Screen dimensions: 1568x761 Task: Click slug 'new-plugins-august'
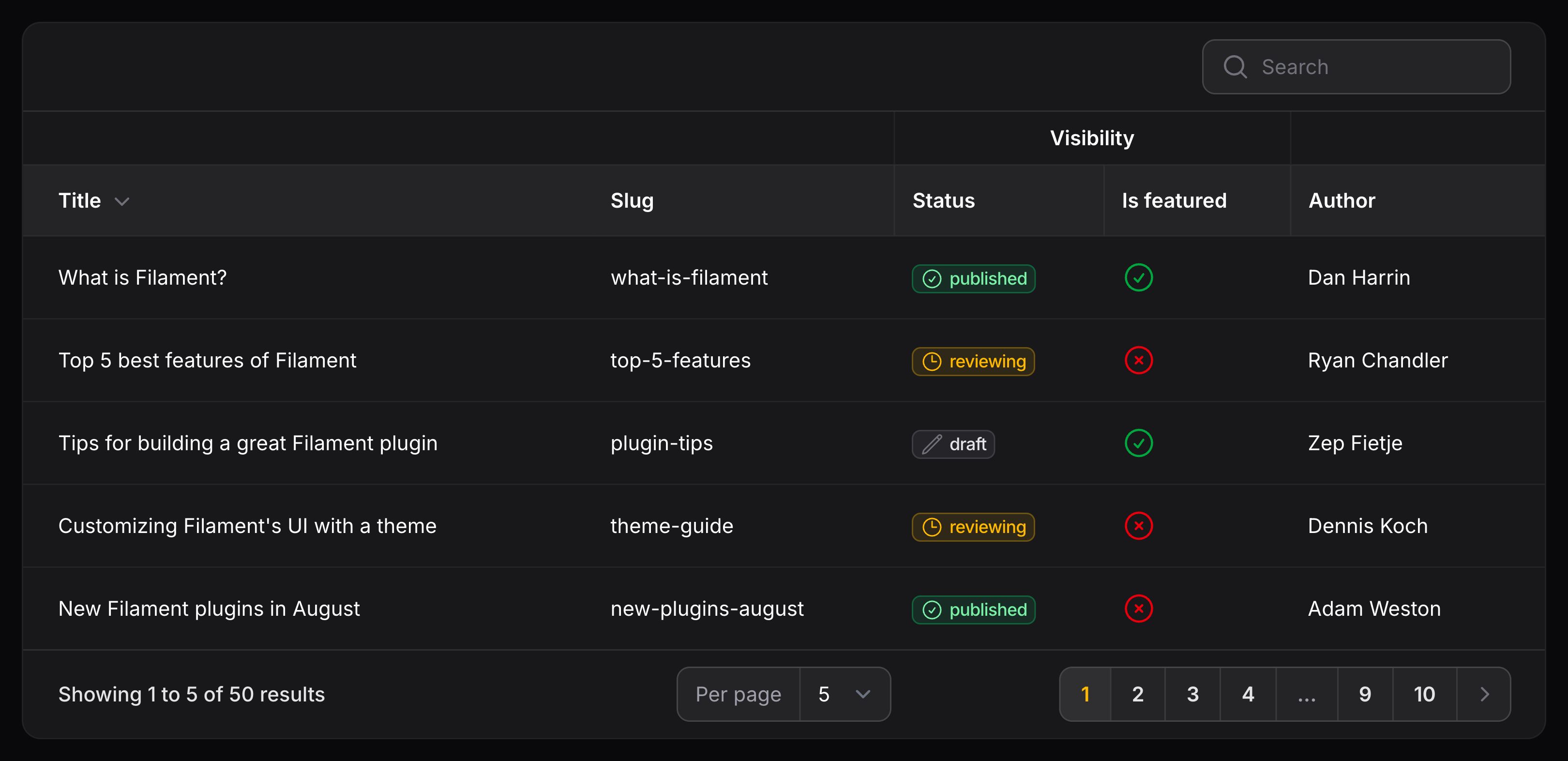[708, 609]
